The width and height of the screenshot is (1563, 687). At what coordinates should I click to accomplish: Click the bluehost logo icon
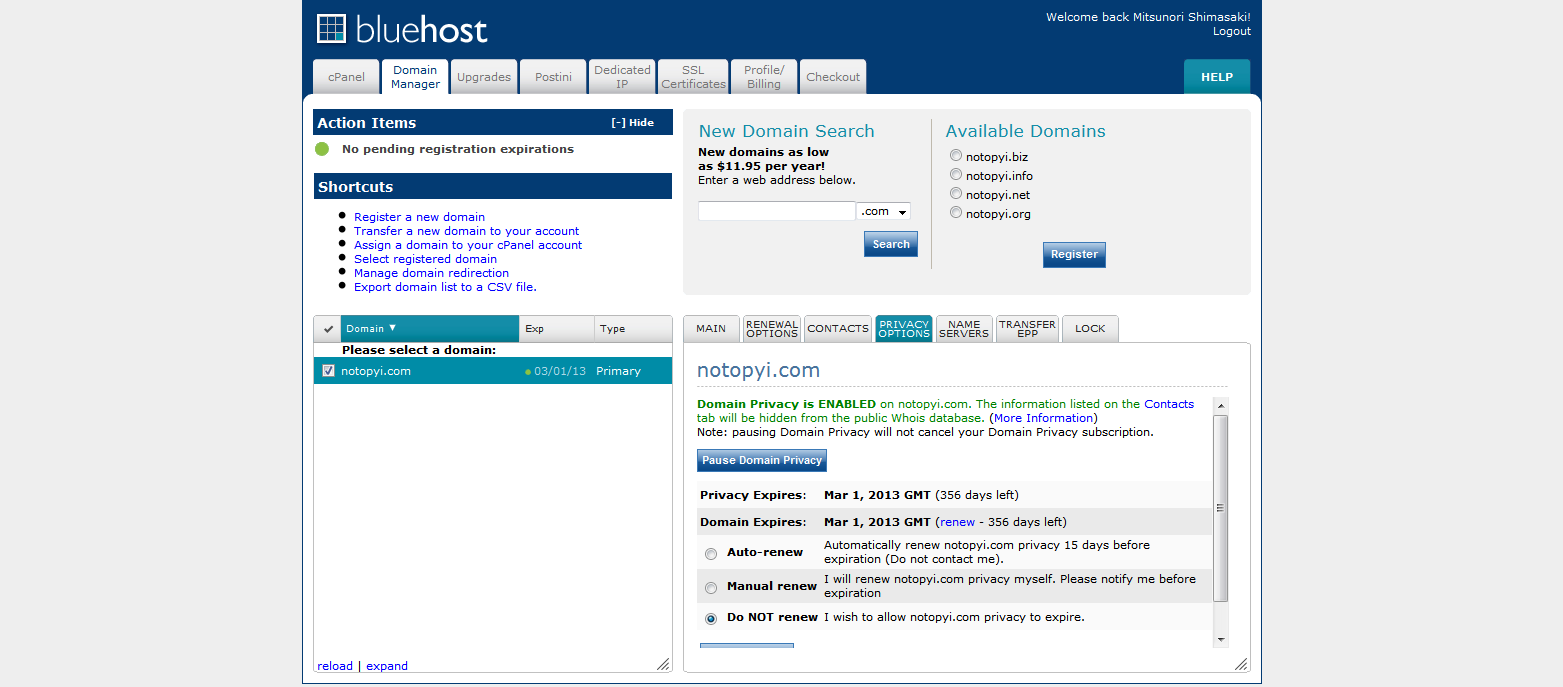pos(331,28)
